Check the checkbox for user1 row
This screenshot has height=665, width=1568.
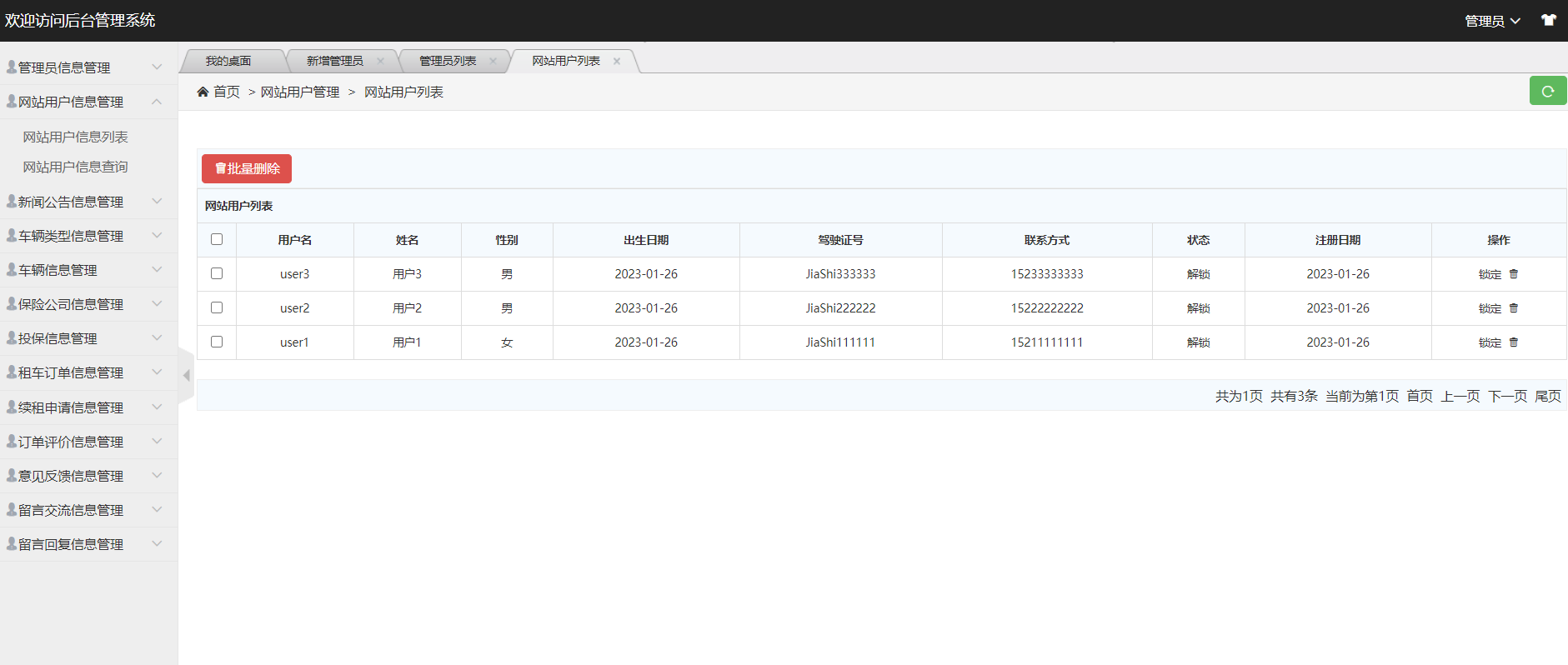[x=217, y=342]
